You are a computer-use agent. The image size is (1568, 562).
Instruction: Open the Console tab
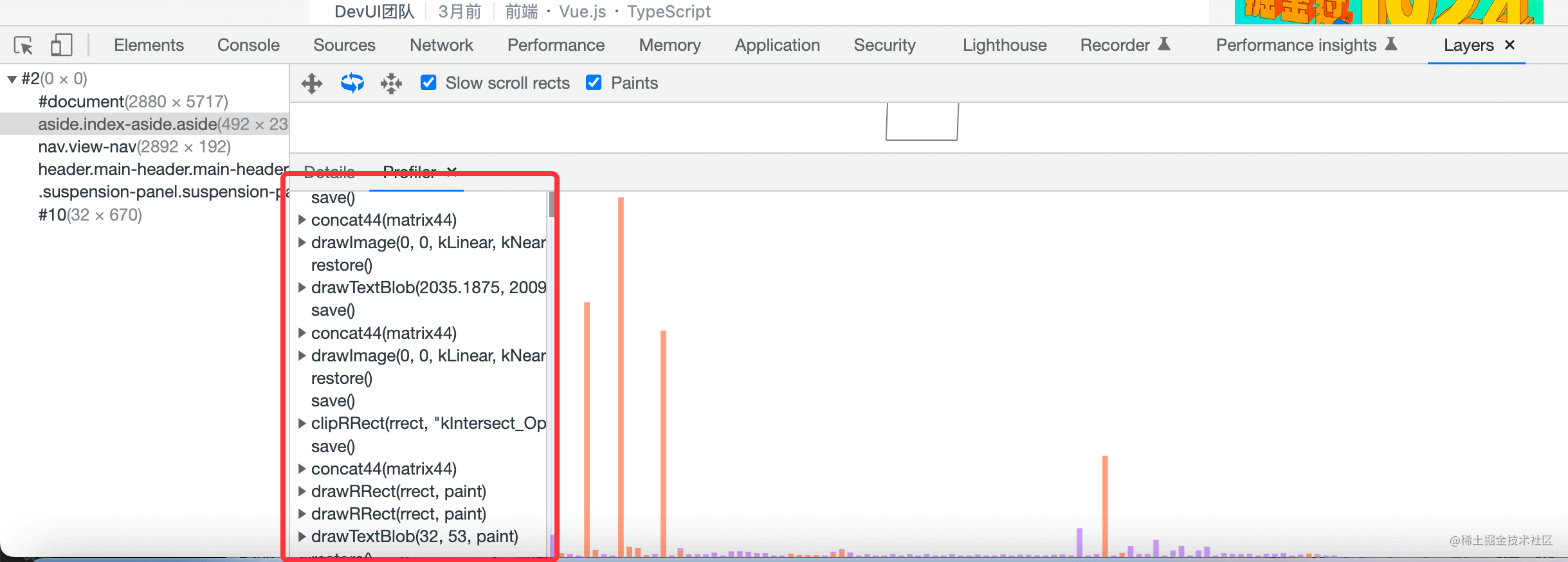[248, 45]
